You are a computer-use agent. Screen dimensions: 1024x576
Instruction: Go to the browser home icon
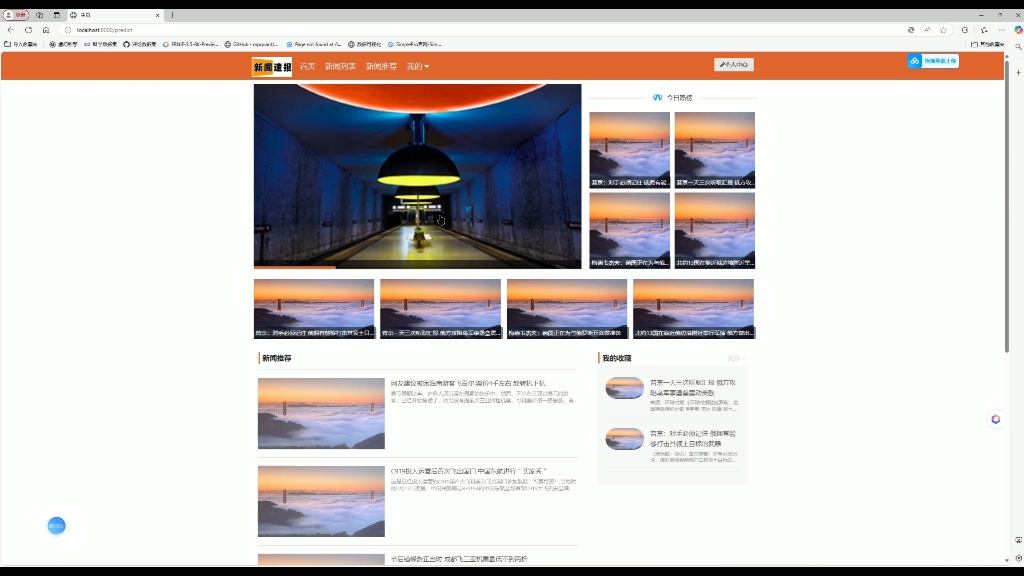point(46,30)
